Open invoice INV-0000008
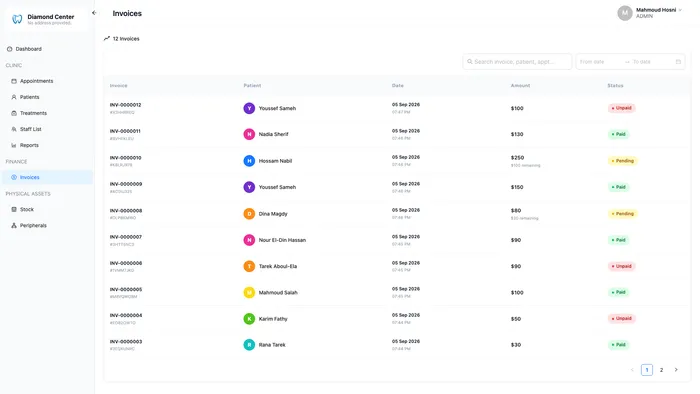This screenshot has height=394, width=700. click(x=126, y=211)
